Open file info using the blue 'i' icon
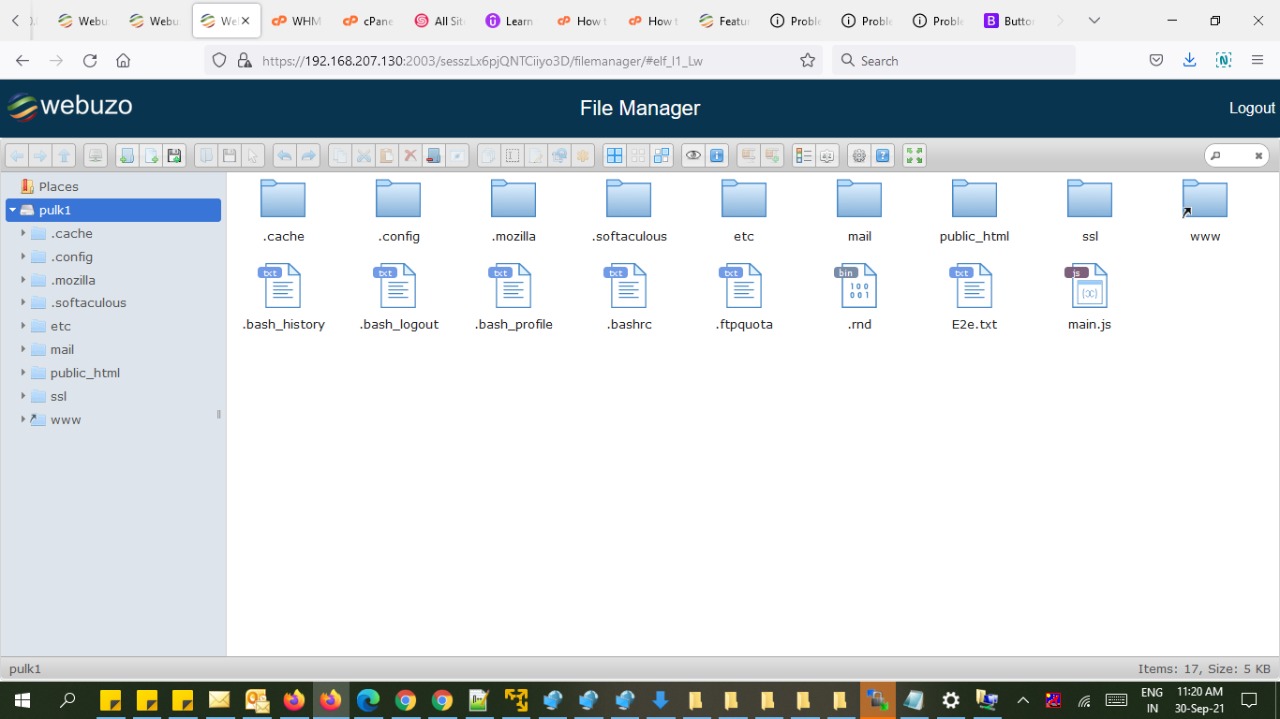This screenshot has width=1280, height=719. coord(717,155)
